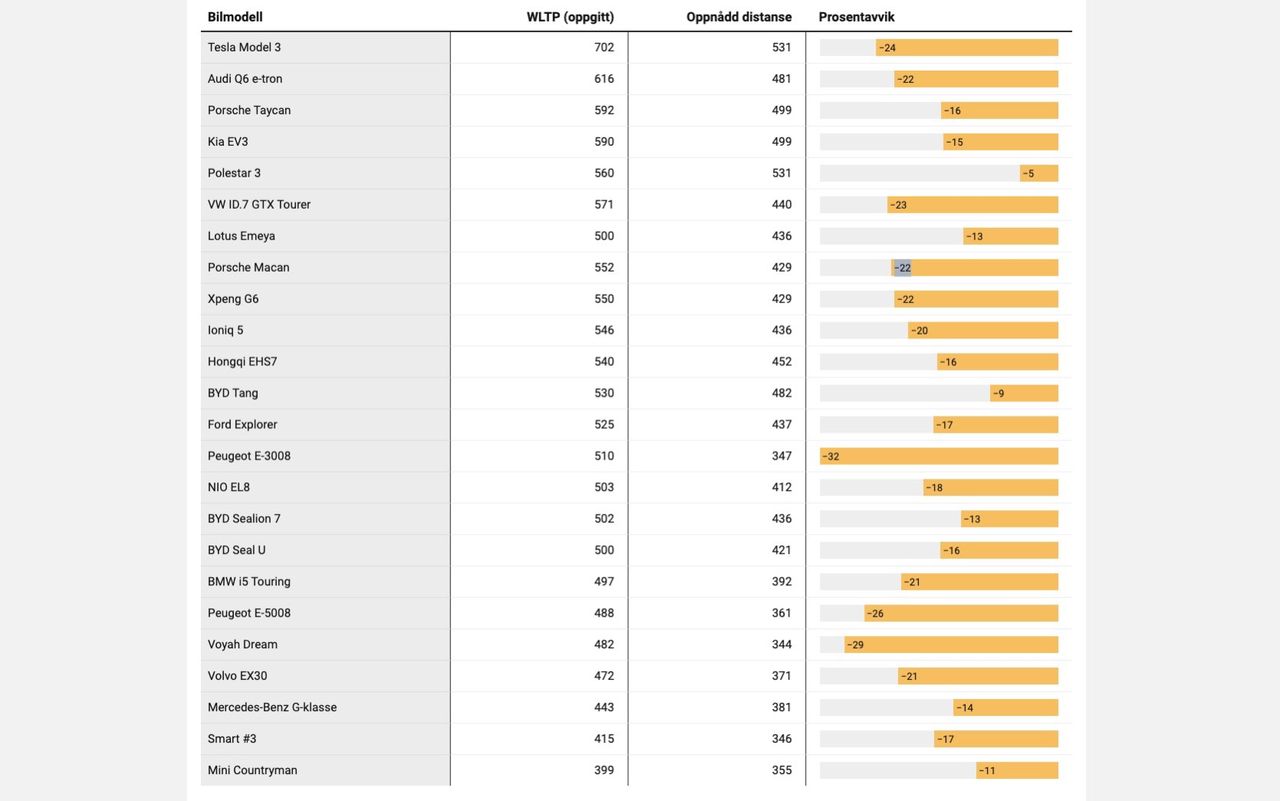Click Mercedes-Benz G-klasse model cell
The image size is (1280, 801).
272,708
